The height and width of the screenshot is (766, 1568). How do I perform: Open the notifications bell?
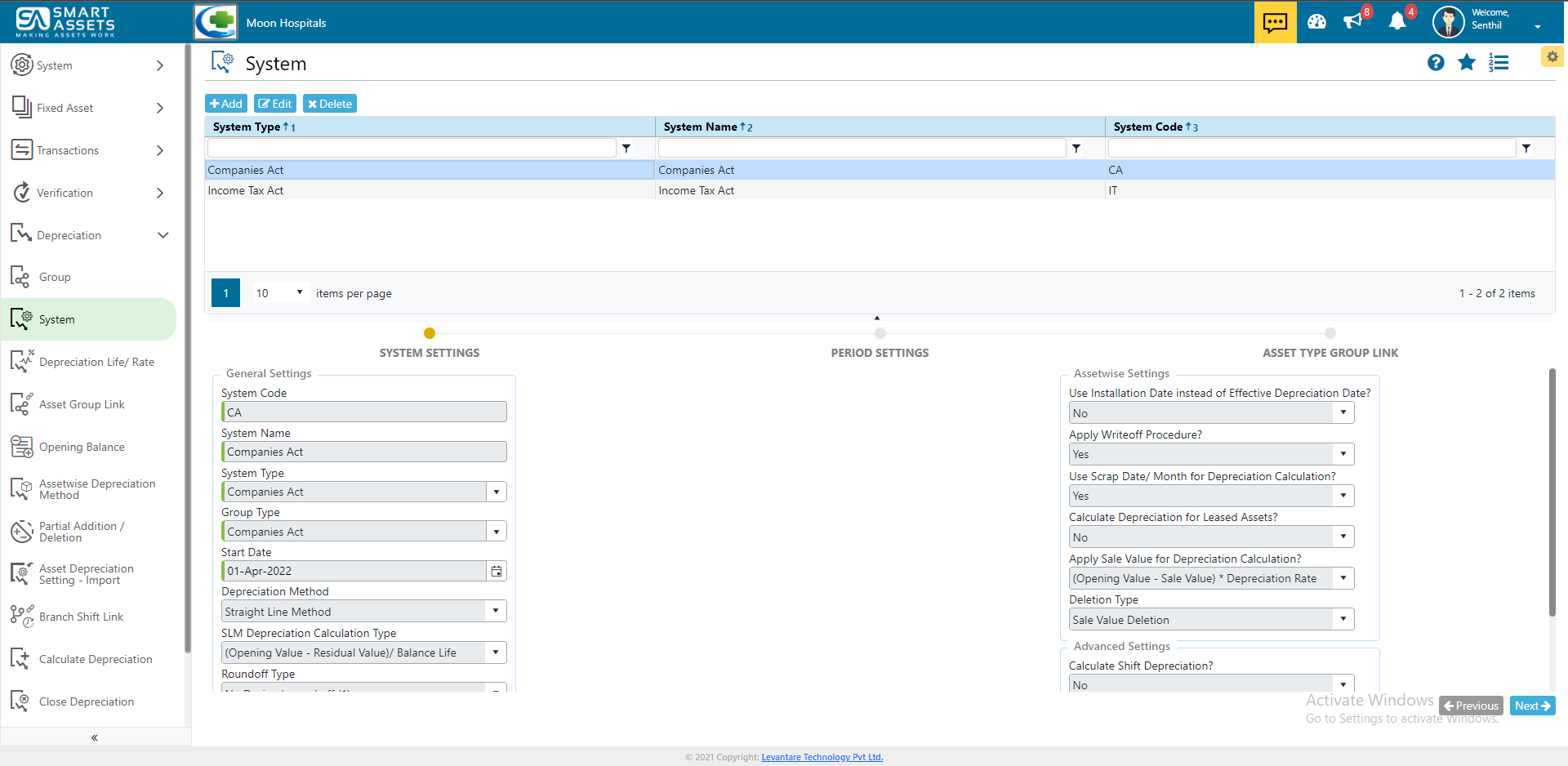point(1397,21)
